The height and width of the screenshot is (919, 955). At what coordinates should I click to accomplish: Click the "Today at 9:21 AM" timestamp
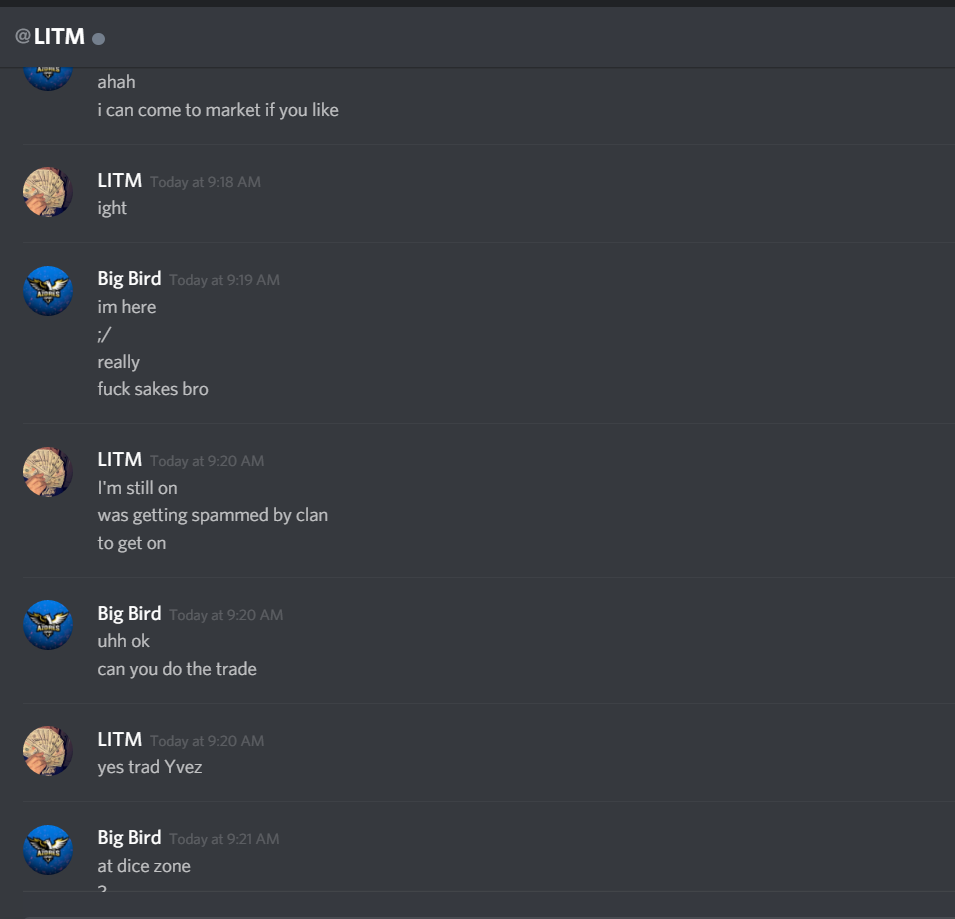[224, 839]
